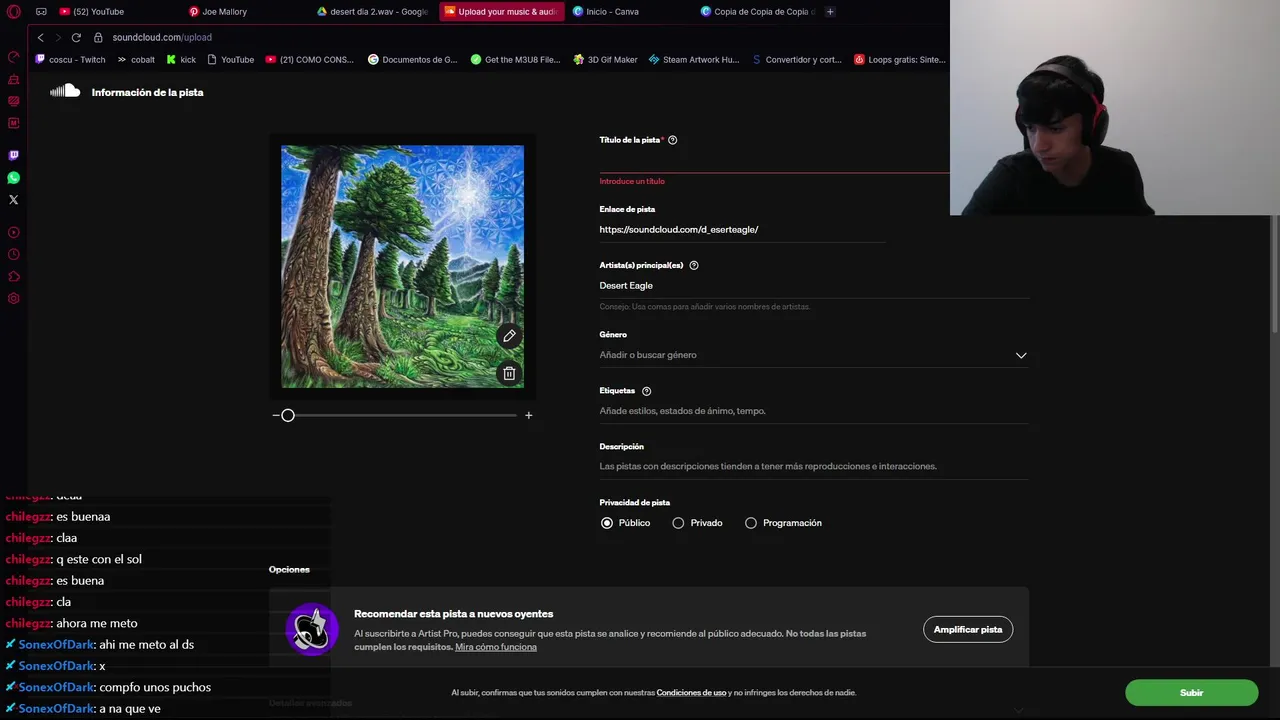Image resolution: width=1280 pixels, height=720 pixels.
Task: Open the Loops gratis: Sinte... bookmark
Action: tap(900, 59)
